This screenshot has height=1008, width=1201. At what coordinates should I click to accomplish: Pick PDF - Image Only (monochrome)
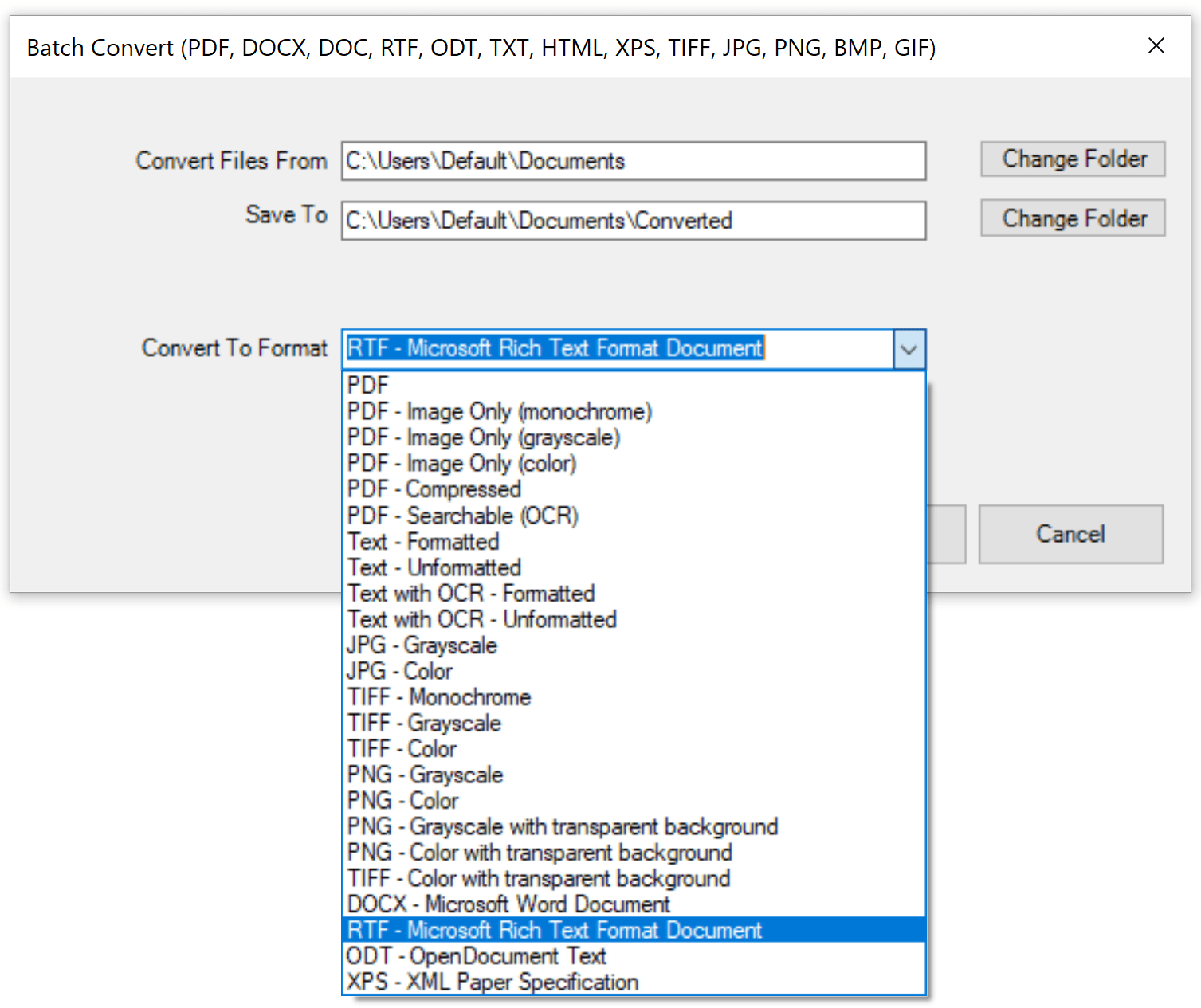coord(499,411)
